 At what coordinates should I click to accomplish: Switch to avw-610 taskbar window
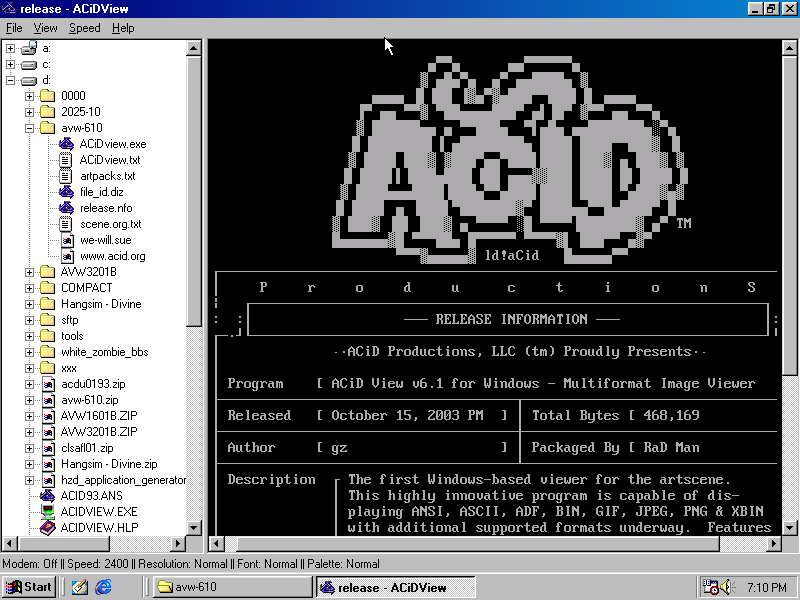(232, 587)
